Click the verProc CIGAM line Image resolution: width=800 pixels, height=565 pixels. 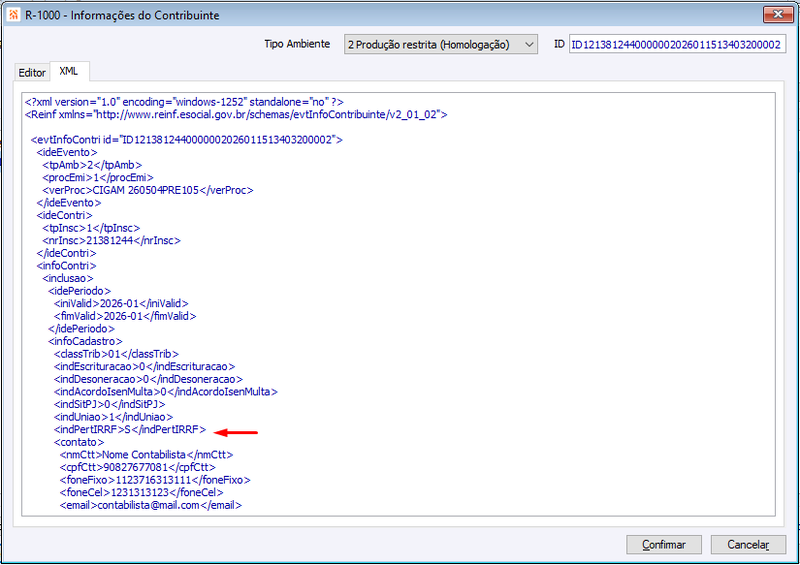pos(148,190)
